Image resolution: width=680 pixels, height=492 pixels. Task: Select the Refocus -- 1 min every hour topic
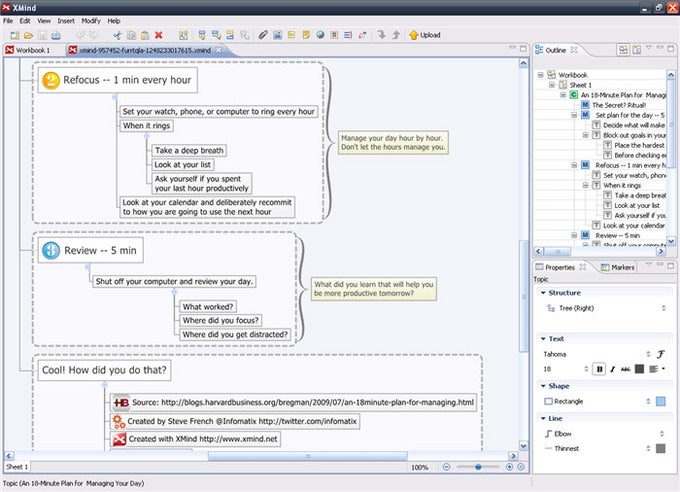pos(118,80)
